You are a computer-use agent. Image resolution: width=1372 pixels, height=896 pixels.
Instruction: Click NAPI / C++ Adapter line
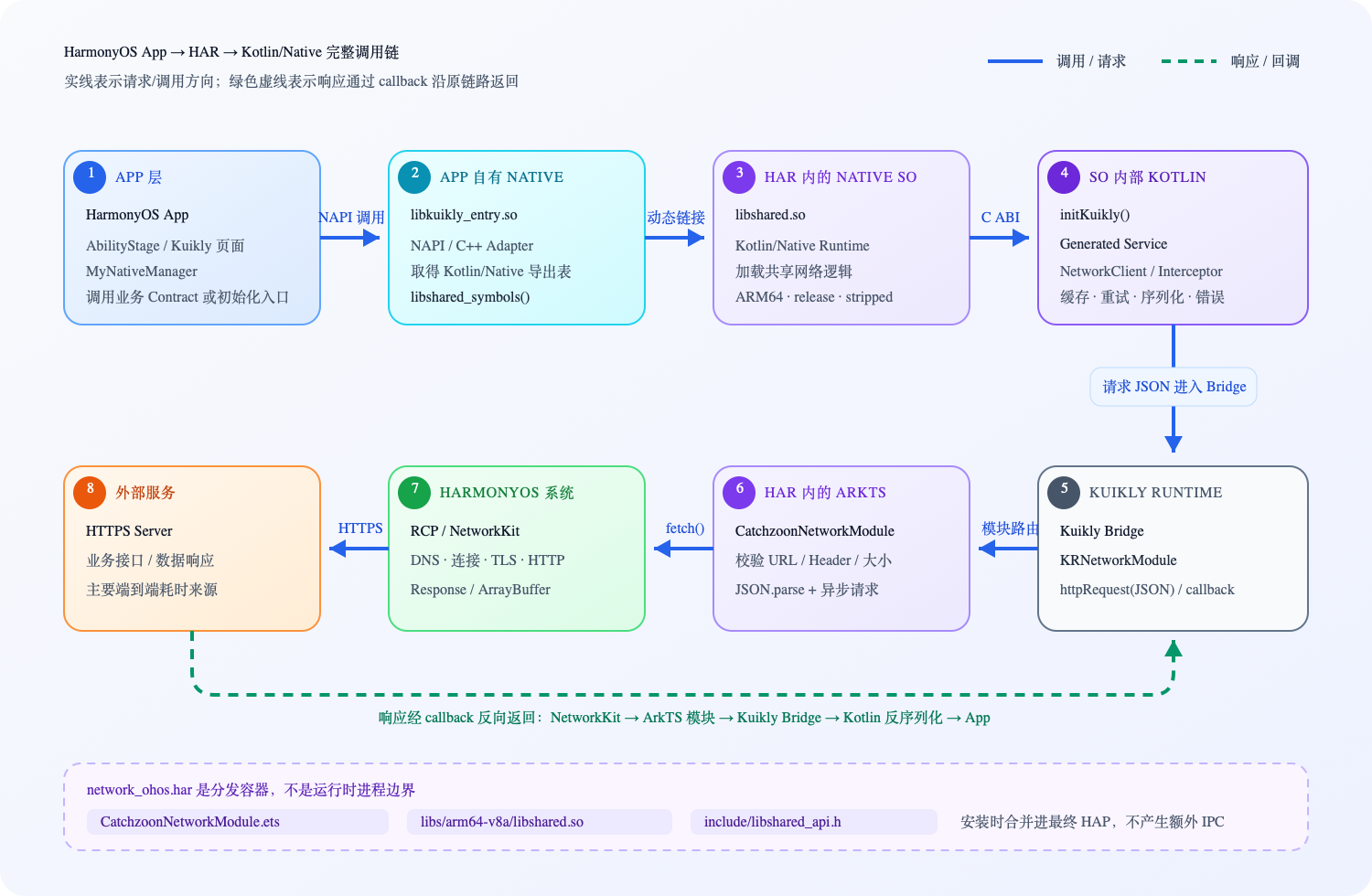[472, 246]
